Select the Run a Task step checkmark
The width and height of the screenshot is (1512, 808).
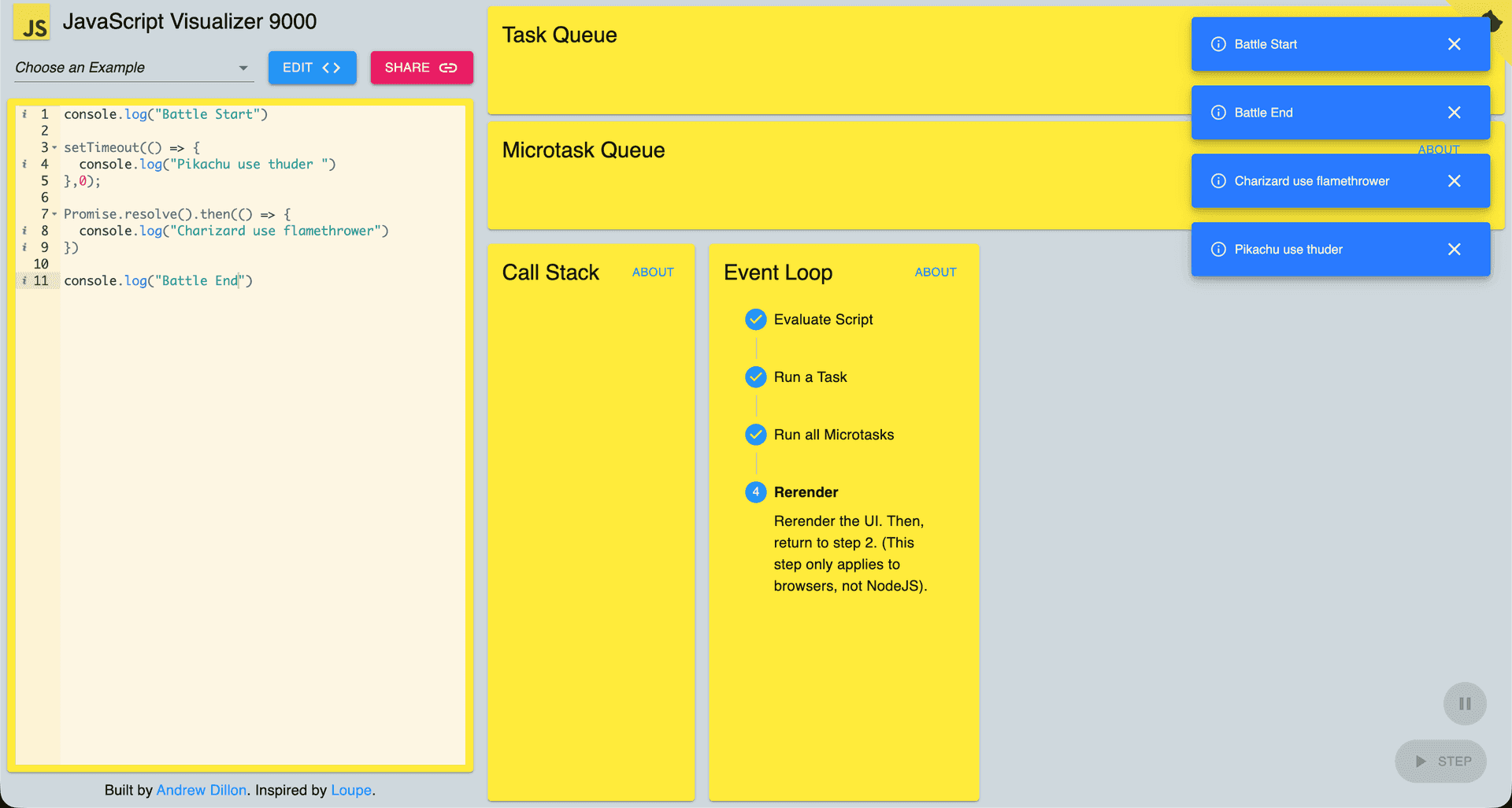756,377
